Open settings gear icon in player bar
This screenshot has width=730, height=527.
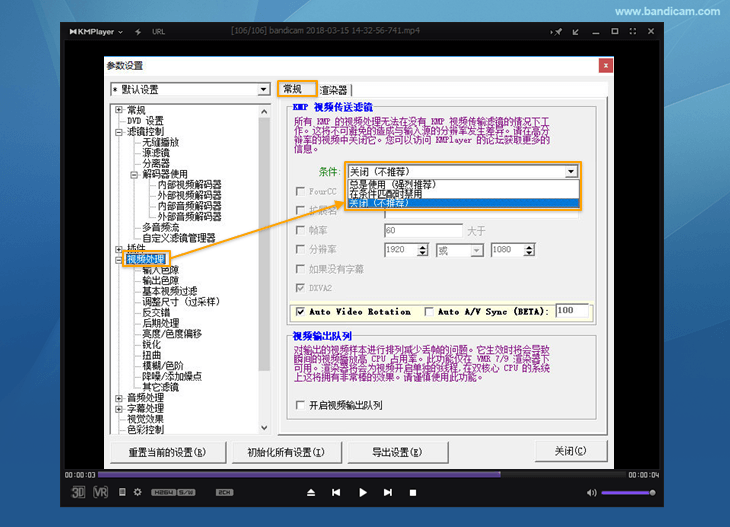coord(138,492)
